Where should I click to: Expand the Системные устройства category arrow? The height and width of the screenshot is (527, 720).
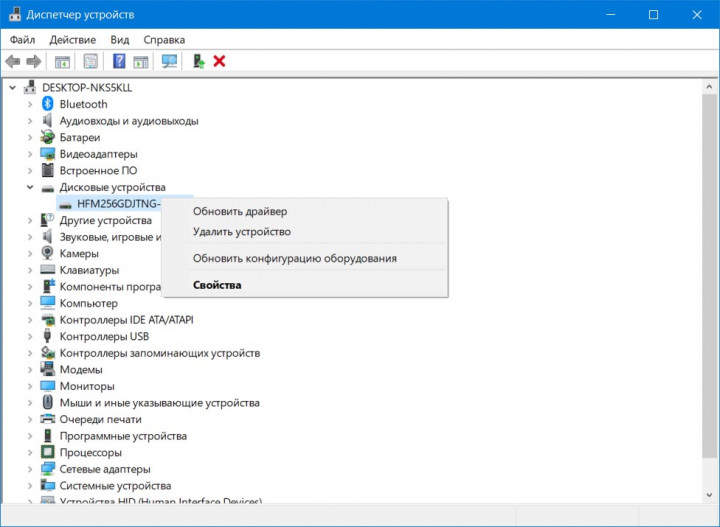(30, 485)
